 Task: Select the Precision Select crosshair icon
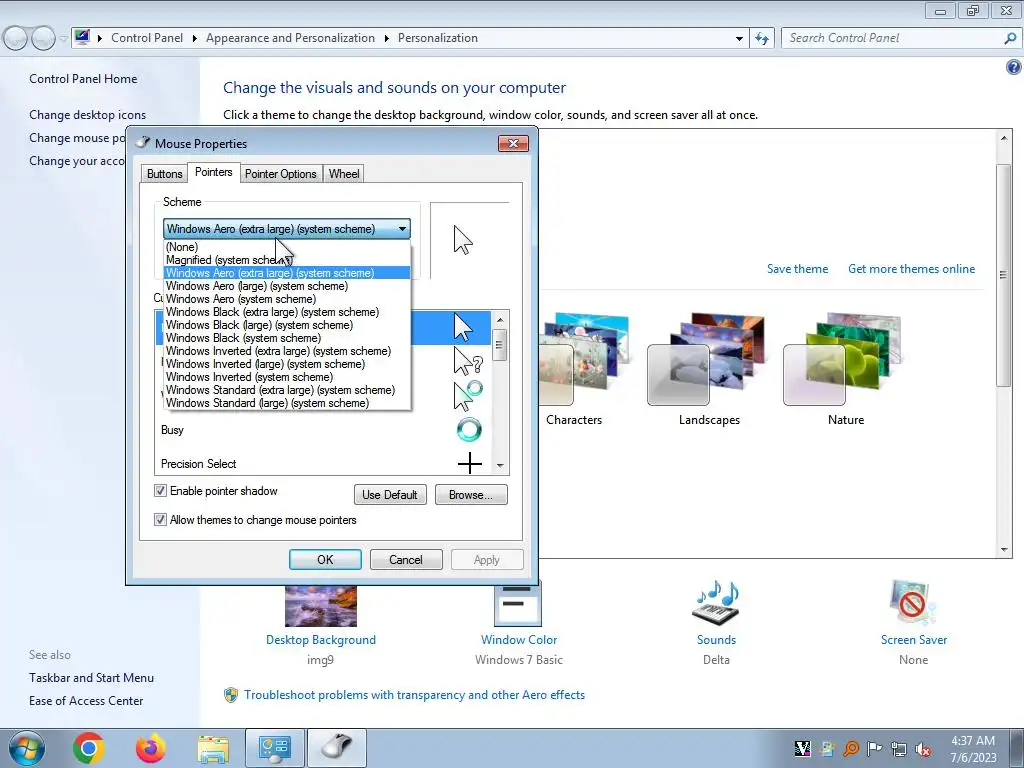click(x=470, y=464)
